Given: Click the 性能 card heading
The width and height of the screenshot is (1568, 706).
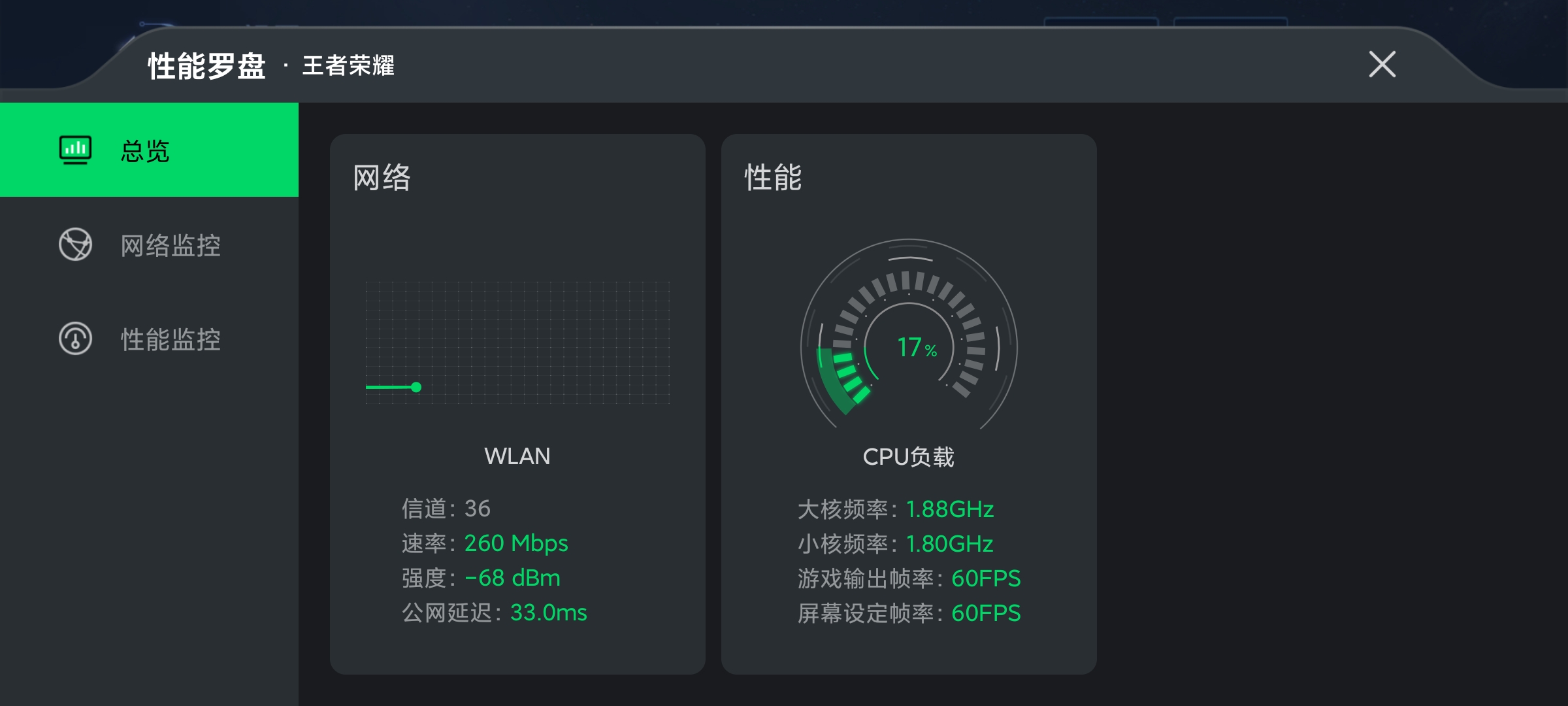Looking at the screenshot, I should pyautogui.click(x=773, y=177).
